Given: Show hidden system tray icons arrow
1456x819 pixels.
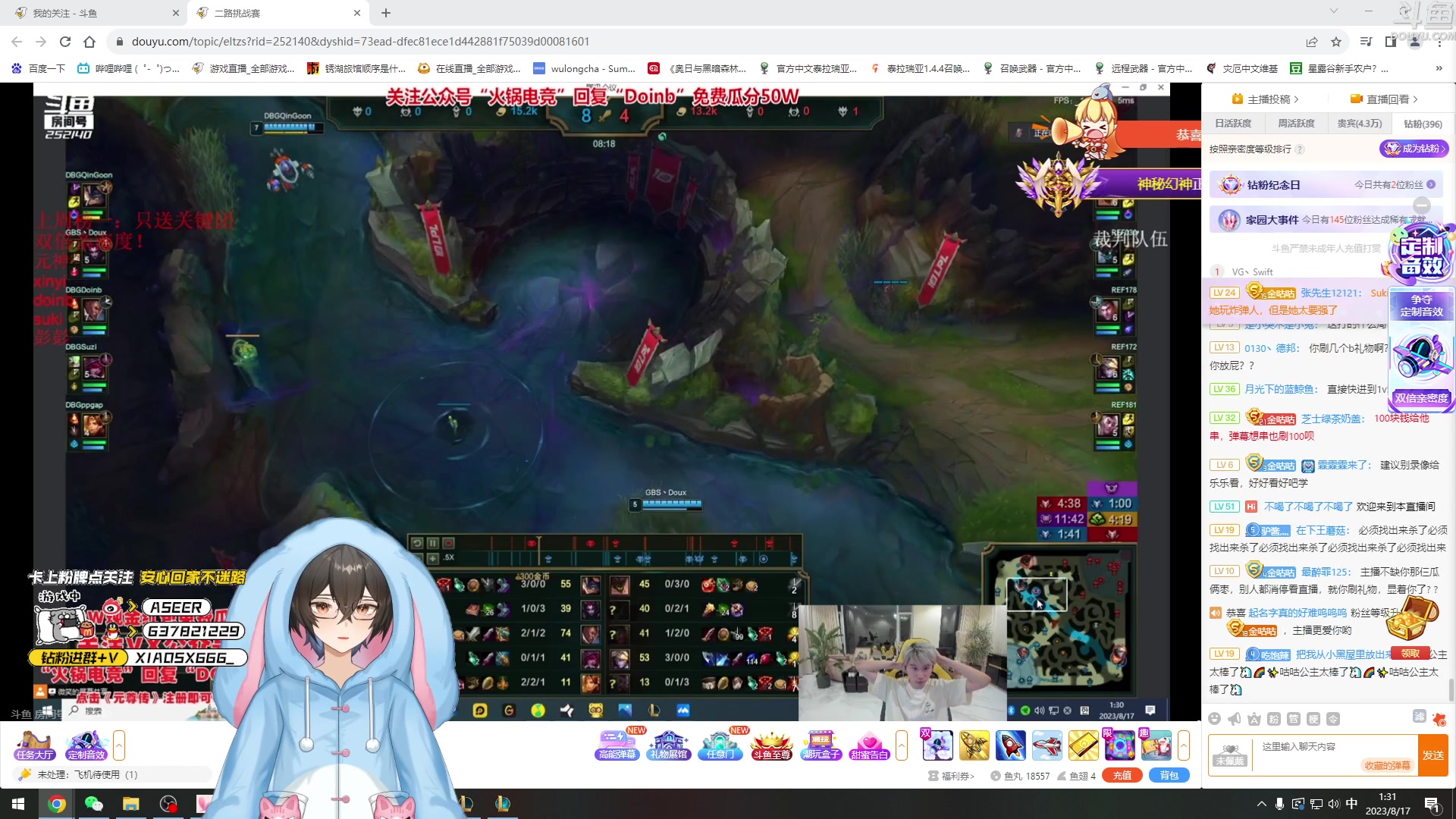Looking at the screenshot, I should 1261,804.
